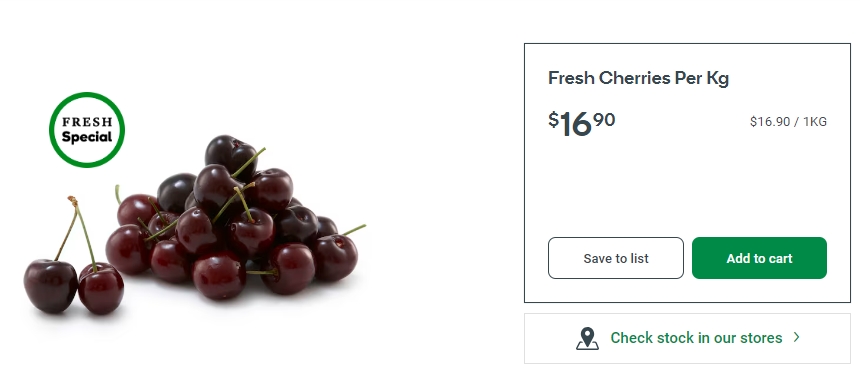Click the chevron arrow beside Check stock
Viewport: 860px width, 370px height.
tap(796, 338)
